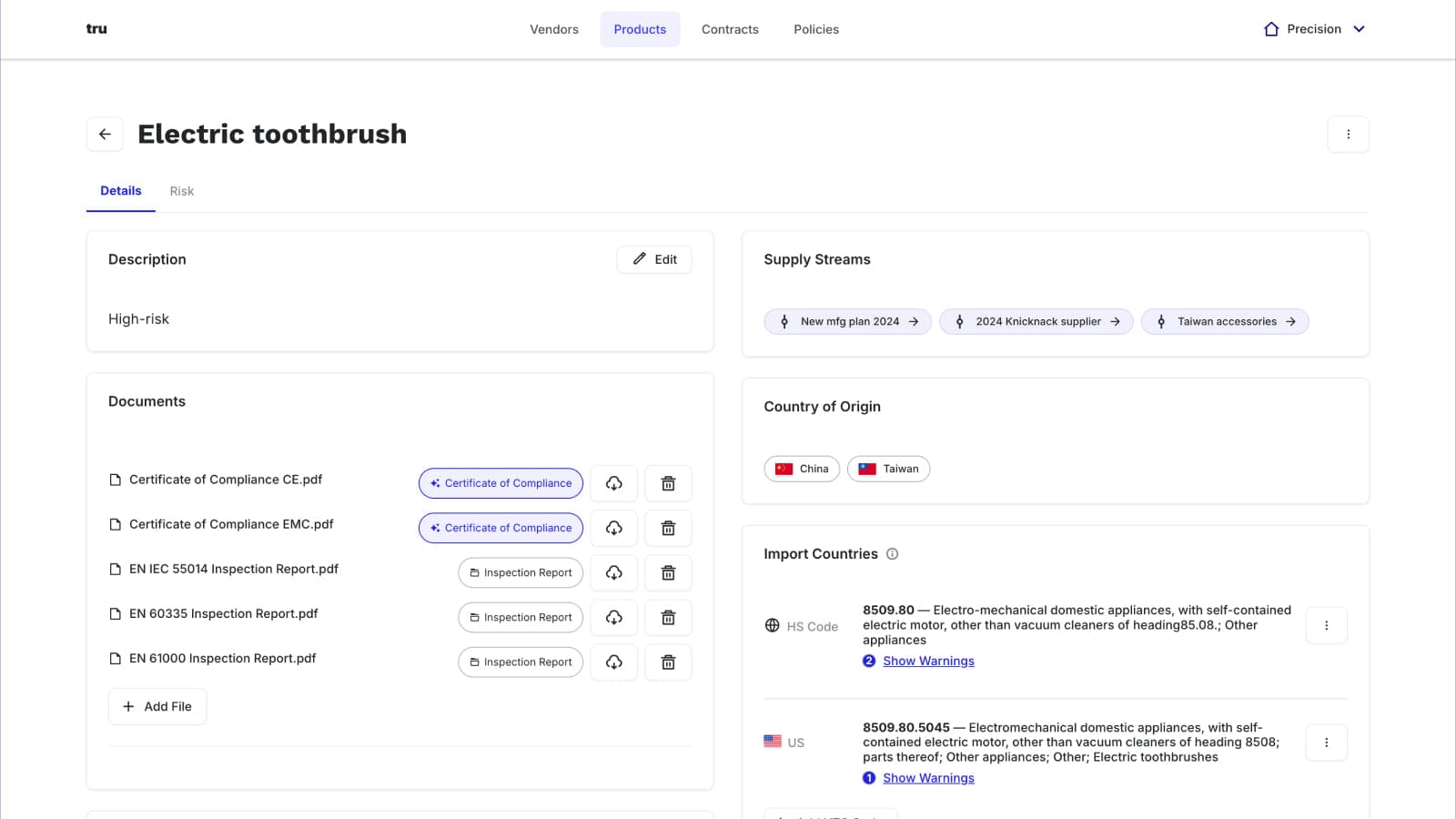Go to Vendors in the top navigation

553,29
